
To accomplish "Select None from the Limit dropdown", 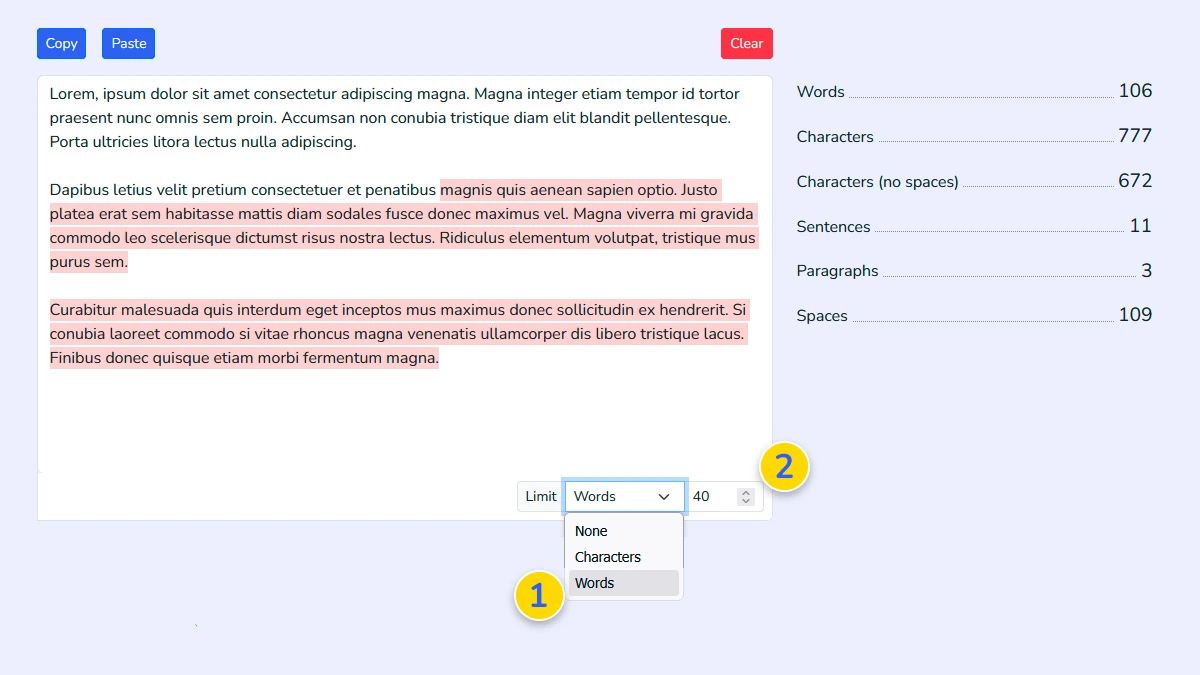I will (x=590, y=531).
